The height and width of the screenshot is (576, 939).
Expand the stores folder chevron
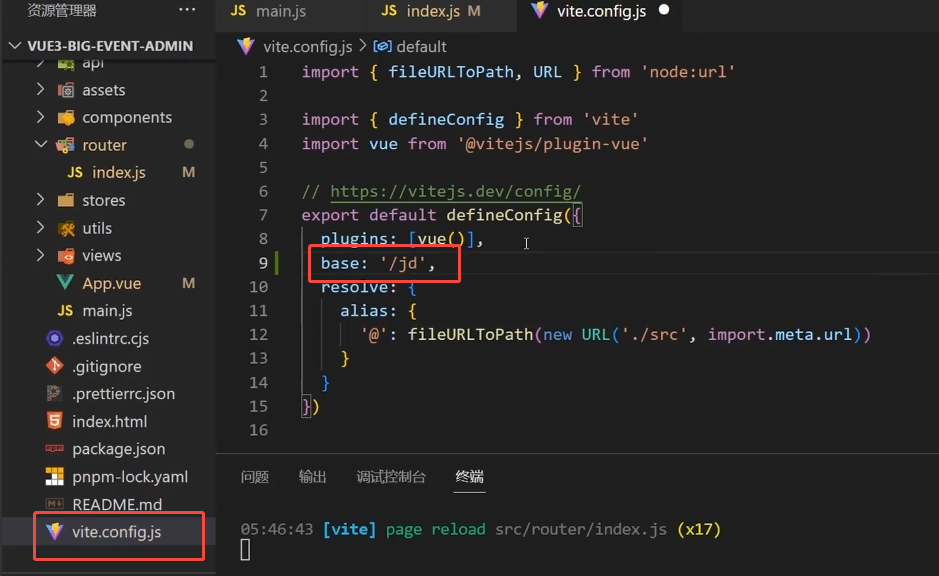[40, 199]
